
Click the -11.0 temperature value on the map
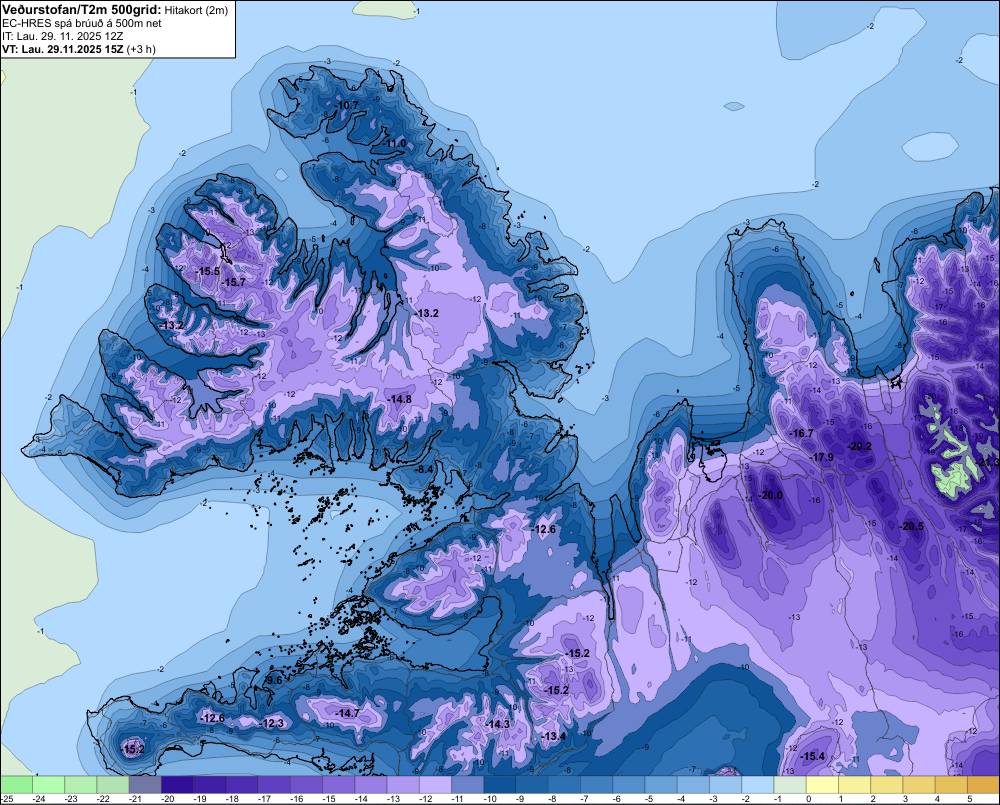(396, 144)
